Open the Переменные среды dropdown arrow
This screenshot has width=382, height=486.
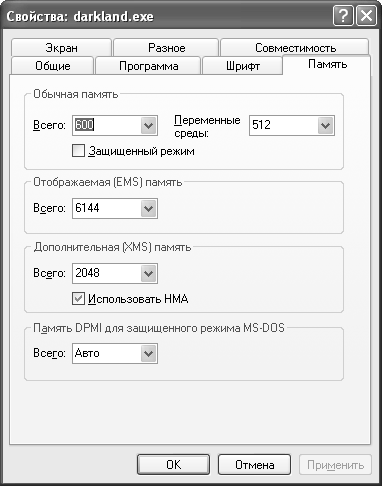click(x=325, y=125)
